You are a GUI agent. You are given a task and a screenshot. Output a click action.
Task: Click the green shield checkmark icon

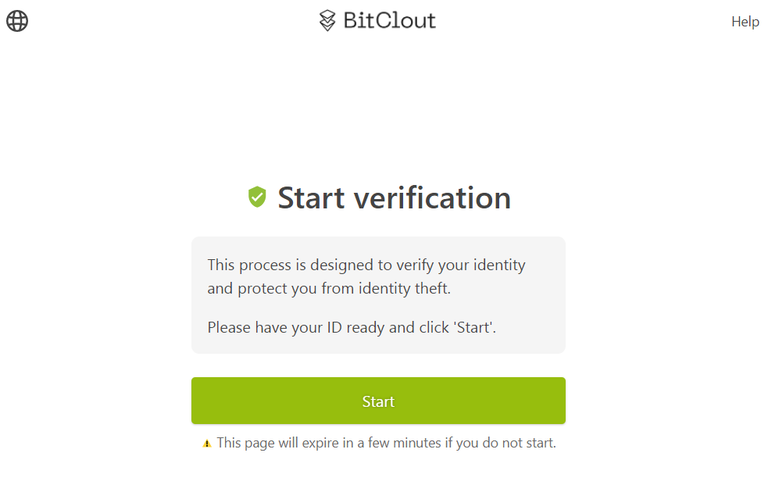(x=257, y=197)
